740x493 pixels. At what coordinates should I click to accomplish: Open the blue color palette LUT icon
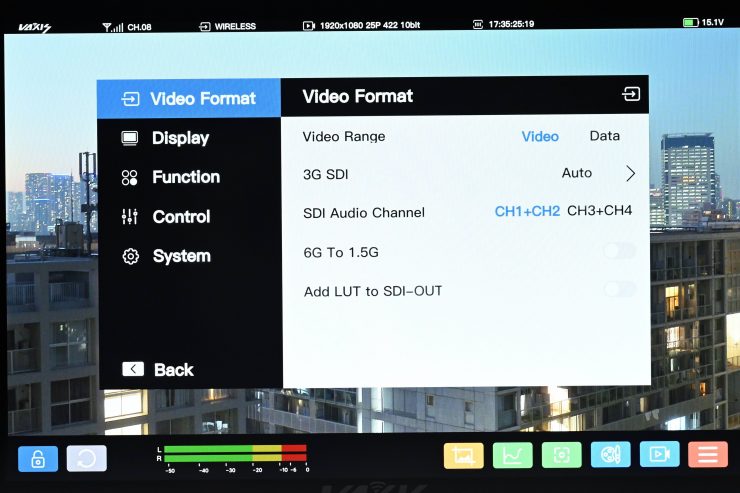(x=610, y=455)
